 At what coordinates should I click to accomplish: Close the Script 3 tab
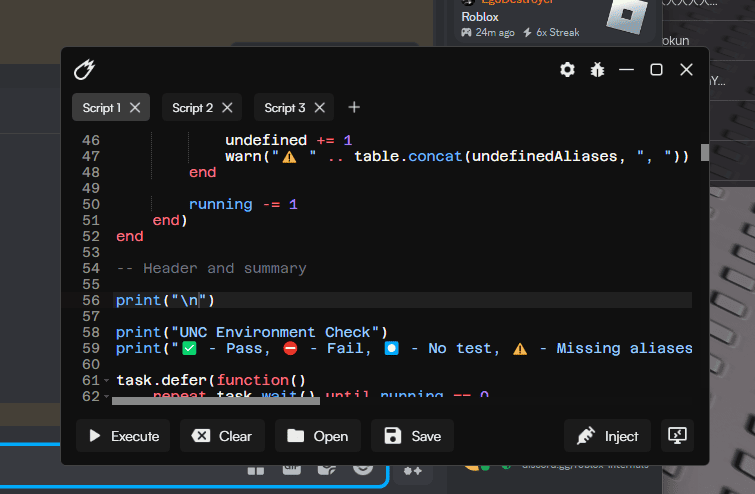coord(320,107)
